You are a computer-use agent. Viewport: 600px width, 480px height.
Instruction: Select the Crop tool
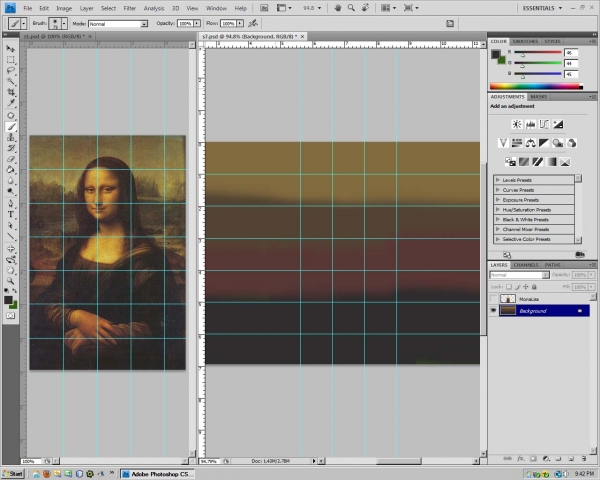(x=11, y=92)
